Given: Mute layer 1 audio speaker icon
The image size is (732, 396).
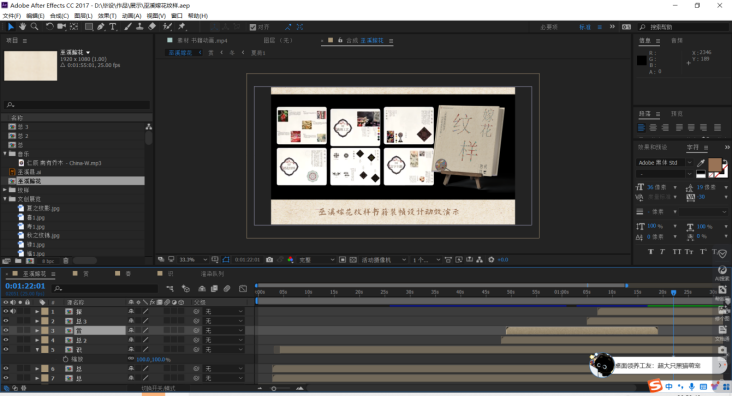Looking at the screenshot, I should tap(13, 311).
